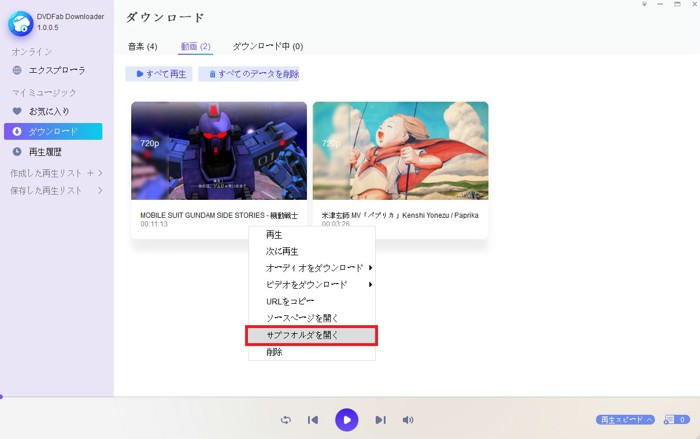Select 次に再生 in the context menu
This screenshot has height=439, width=700.
[312, 251]
